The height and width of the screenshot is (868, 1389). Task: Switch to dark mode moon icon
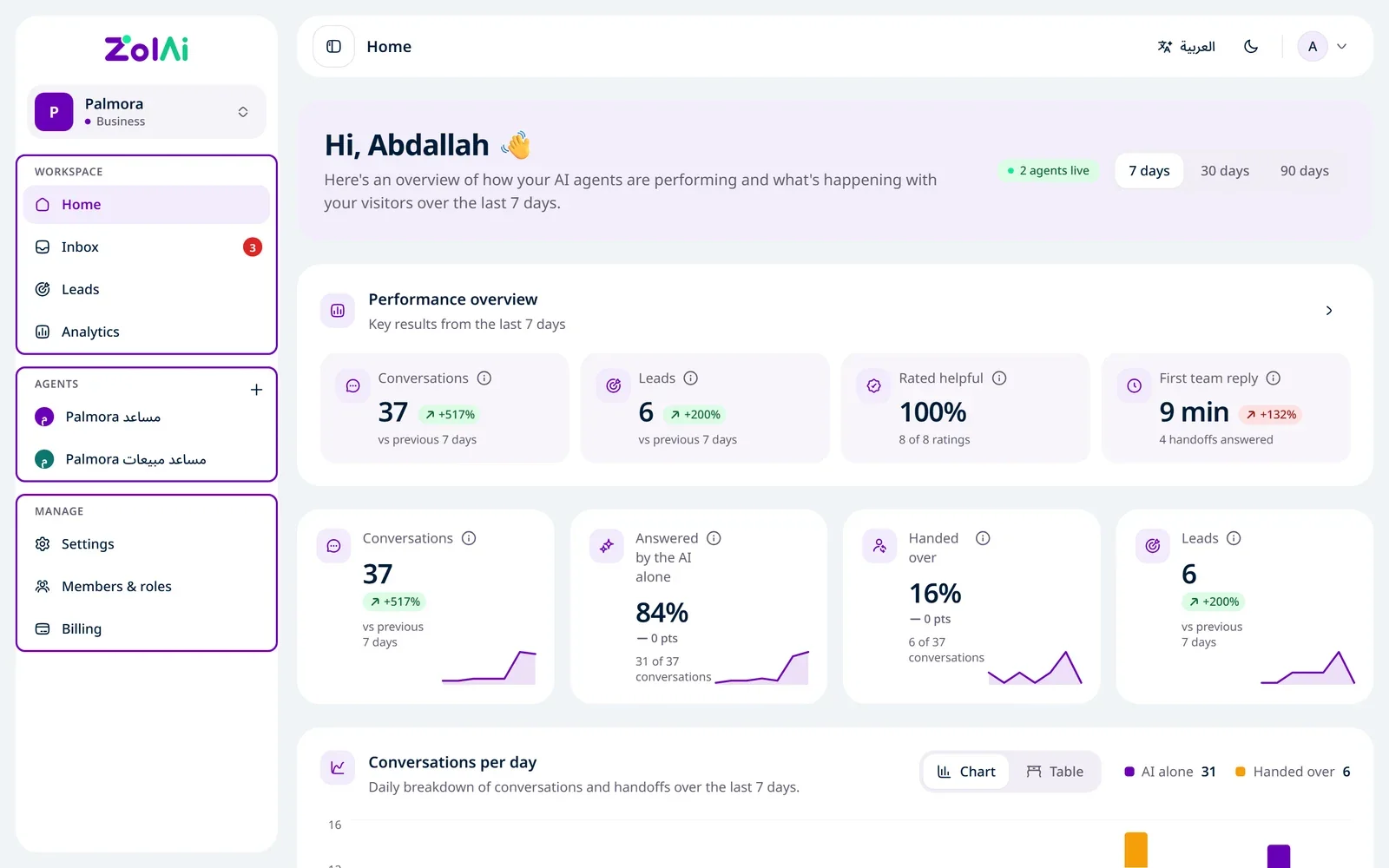click(x=1251, y=47)
